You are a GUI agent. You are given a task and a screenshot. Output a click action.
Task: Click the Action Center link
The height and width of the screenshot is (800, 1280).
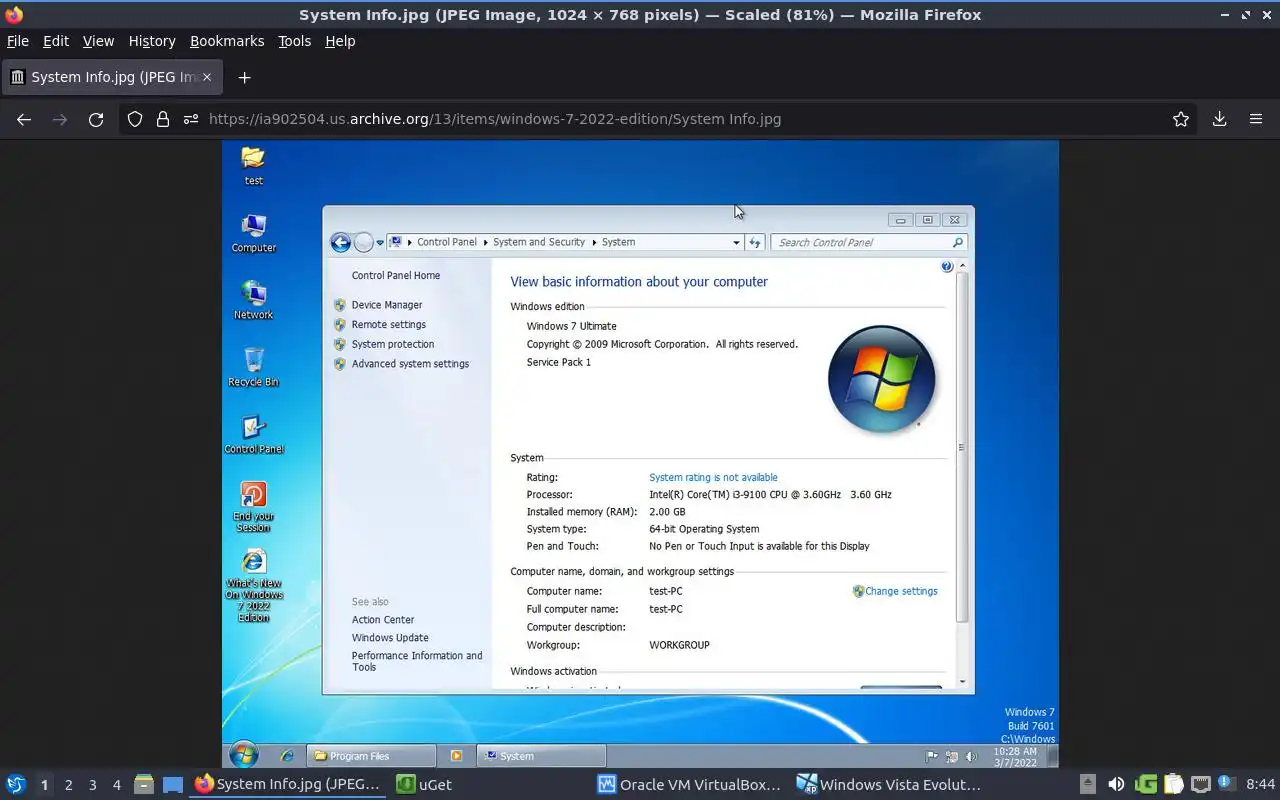pyautogui.click(x=383, y=619)
